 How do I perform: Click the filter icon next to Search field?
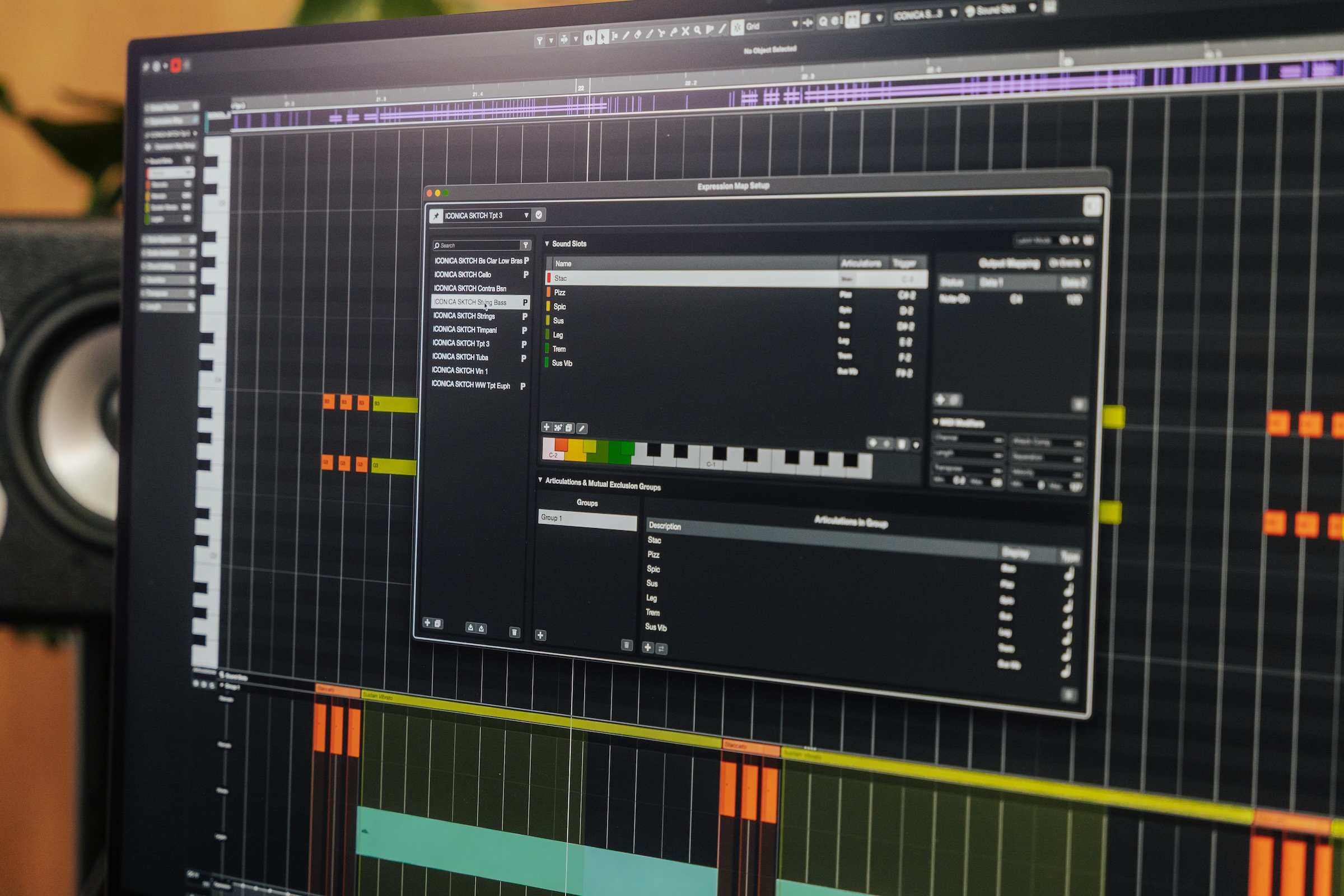click(525, 245)
